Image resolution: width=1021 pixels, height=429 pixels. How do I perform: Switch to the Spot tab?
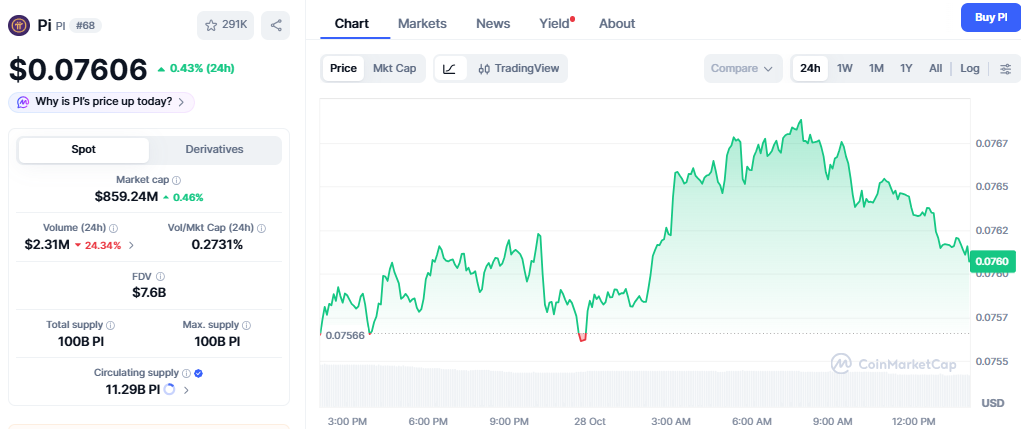tap(83, 150)
